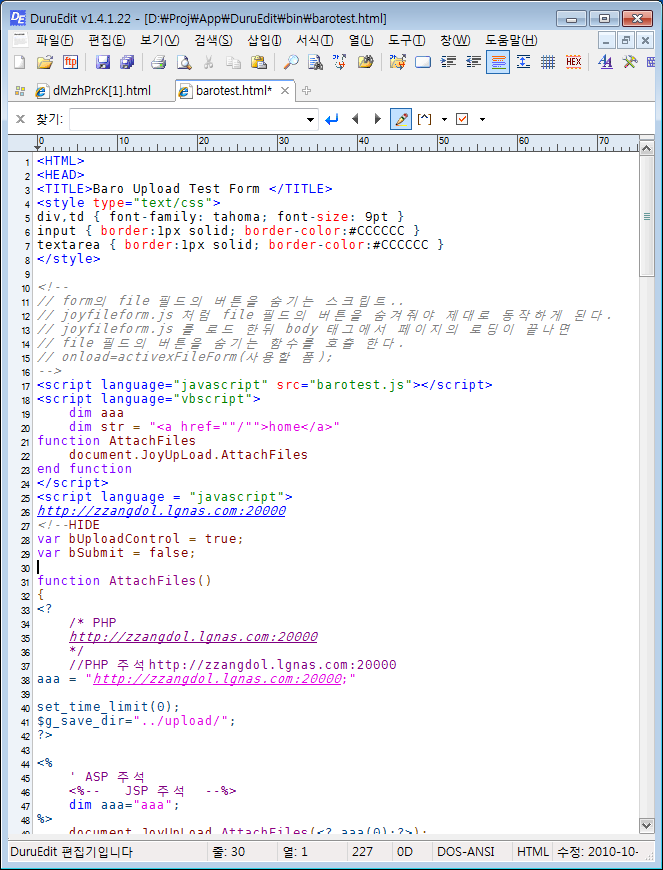
Task: Toggle the [^] regex option
Action: 424,119
